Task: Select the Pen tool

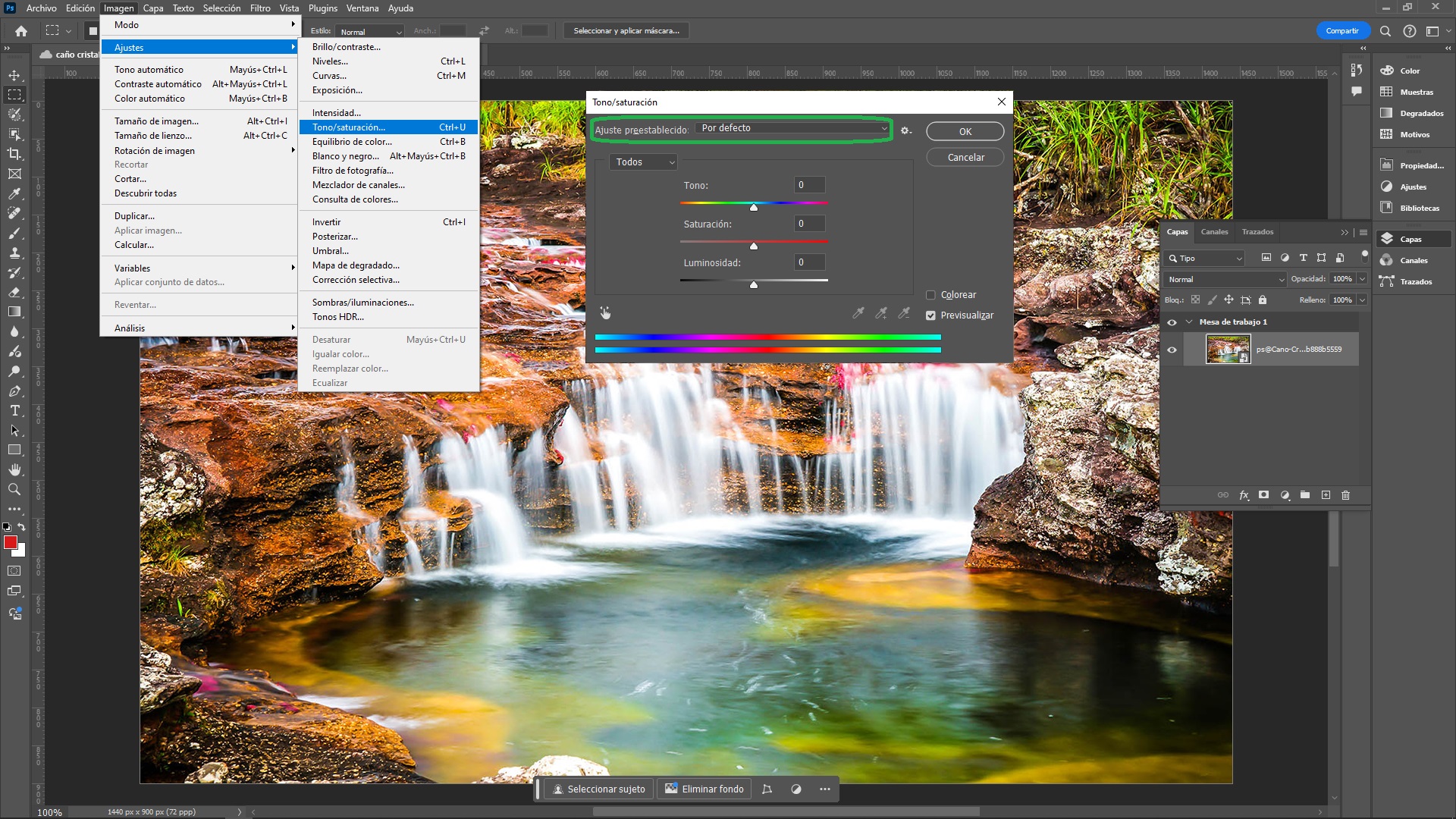Action: click(x=14, y=391)
